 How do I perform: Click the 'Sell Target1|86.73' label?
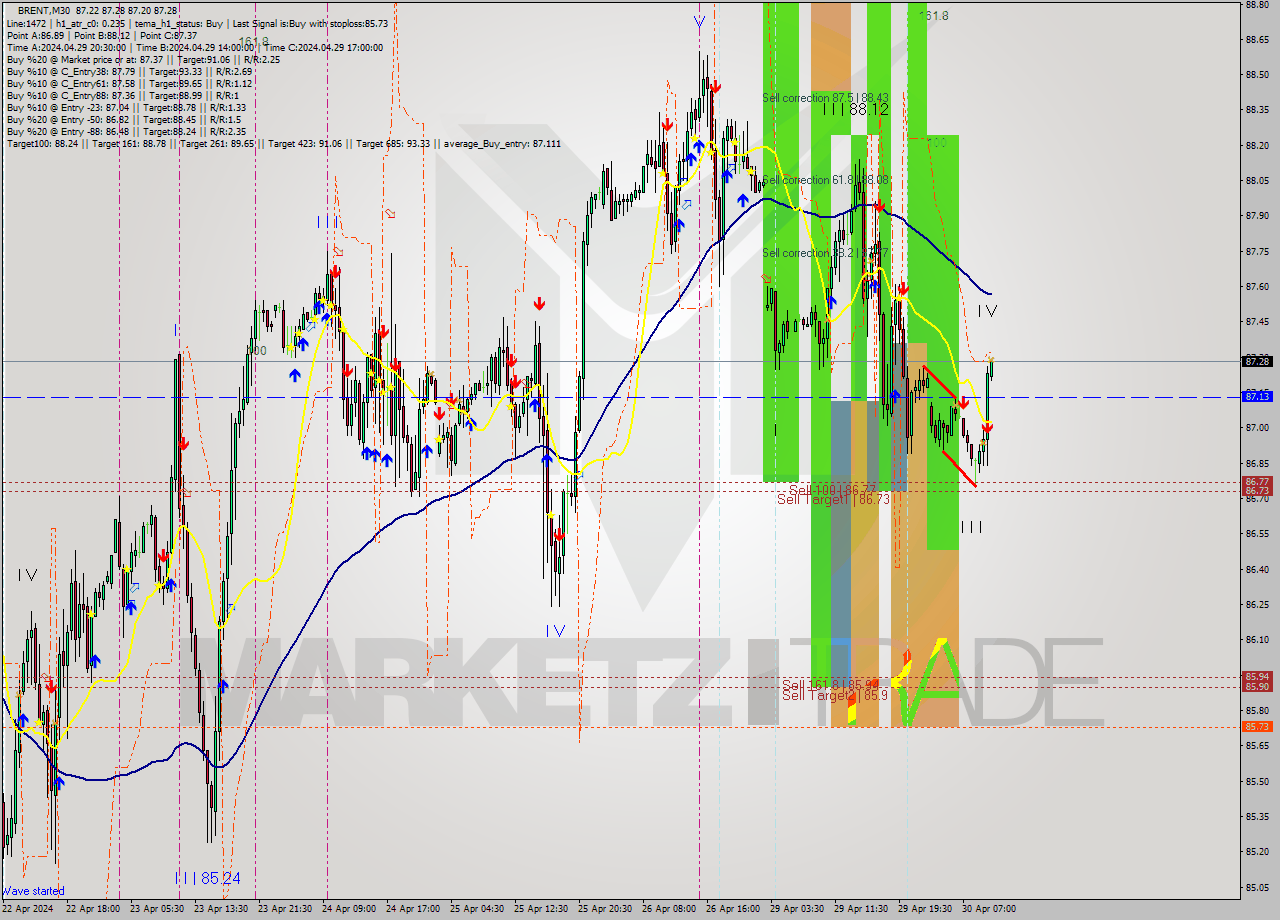point(833,499)
